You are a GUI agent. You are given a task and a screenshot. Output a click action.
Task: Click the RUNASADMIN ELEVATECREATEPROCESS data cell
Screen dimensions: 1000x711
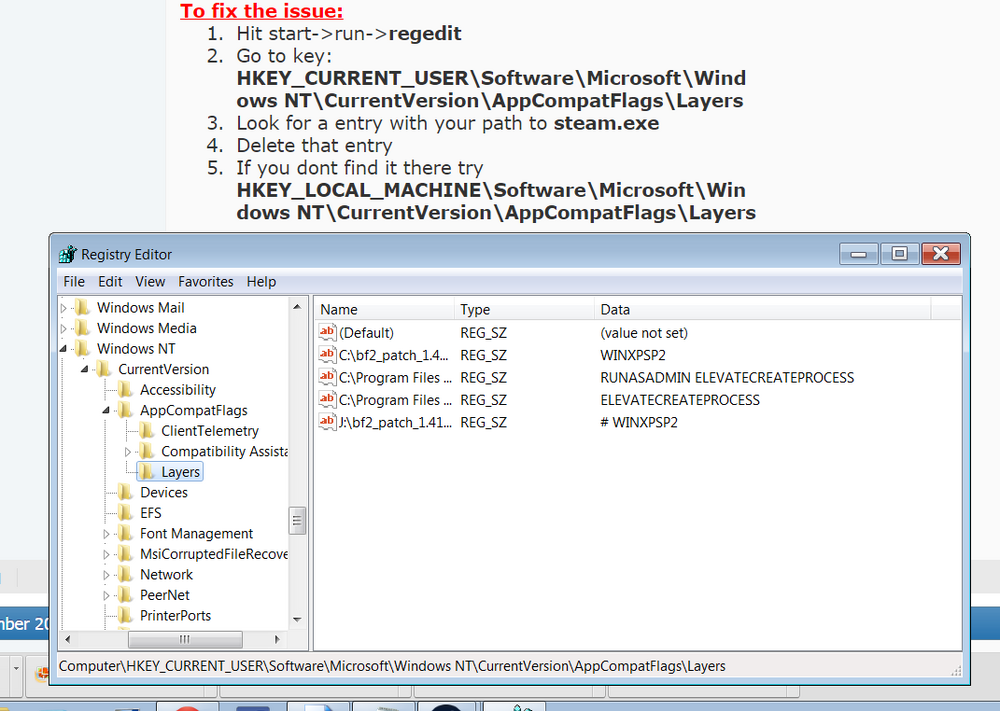(x=727, y=377)
